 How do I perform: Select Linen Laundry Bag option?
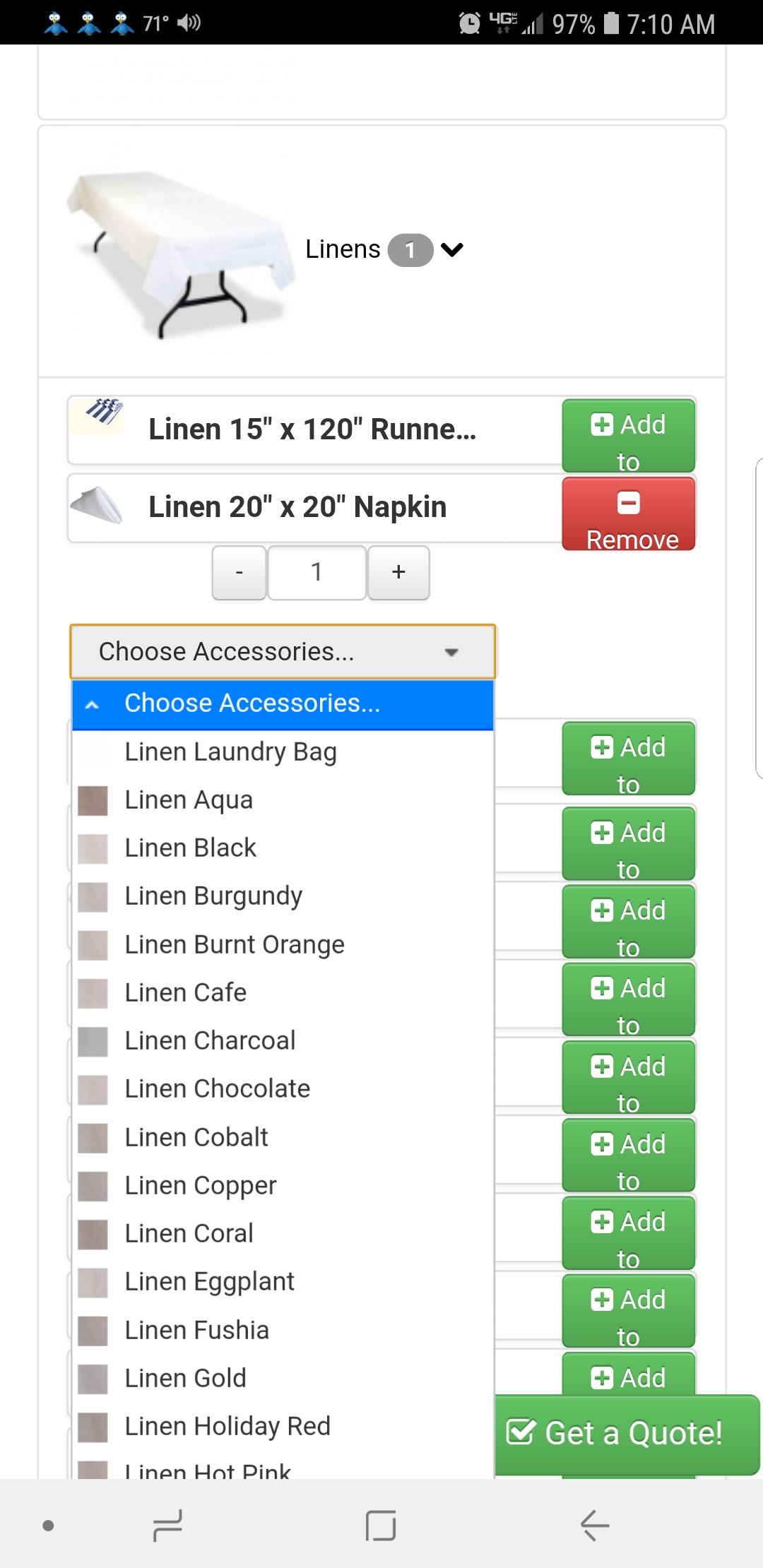[230, 752]
